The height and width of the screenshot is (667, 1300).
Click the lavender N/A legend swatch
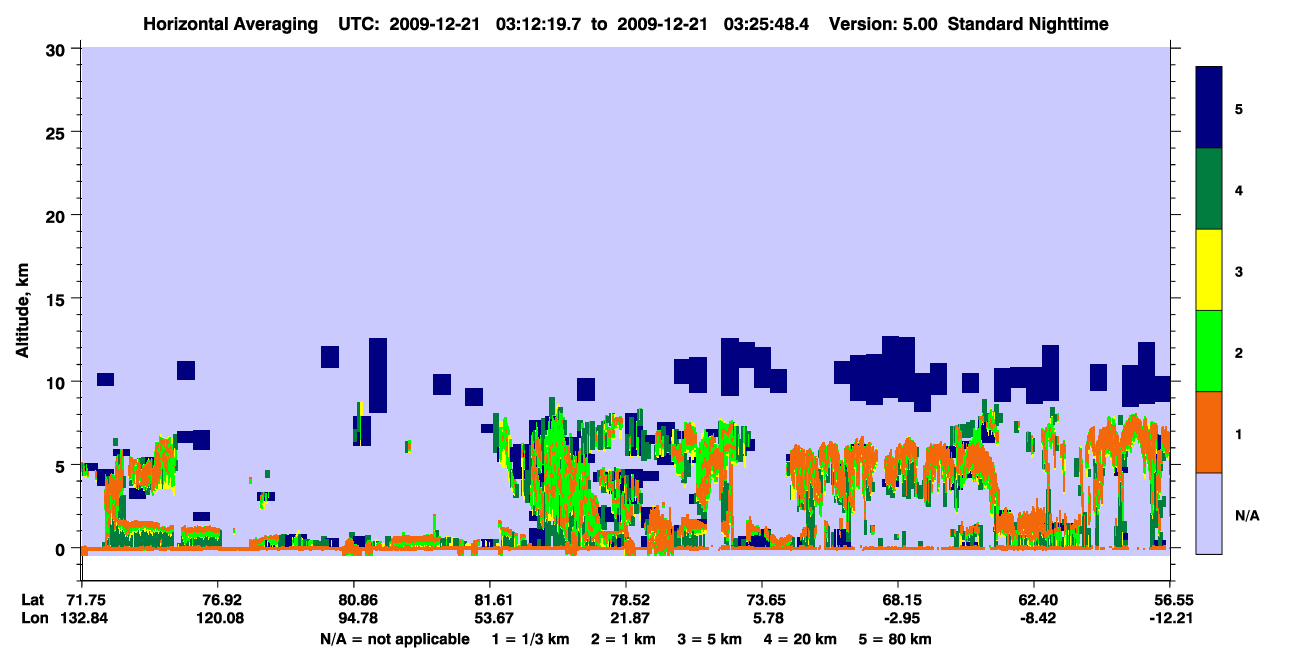point(1209,513)
